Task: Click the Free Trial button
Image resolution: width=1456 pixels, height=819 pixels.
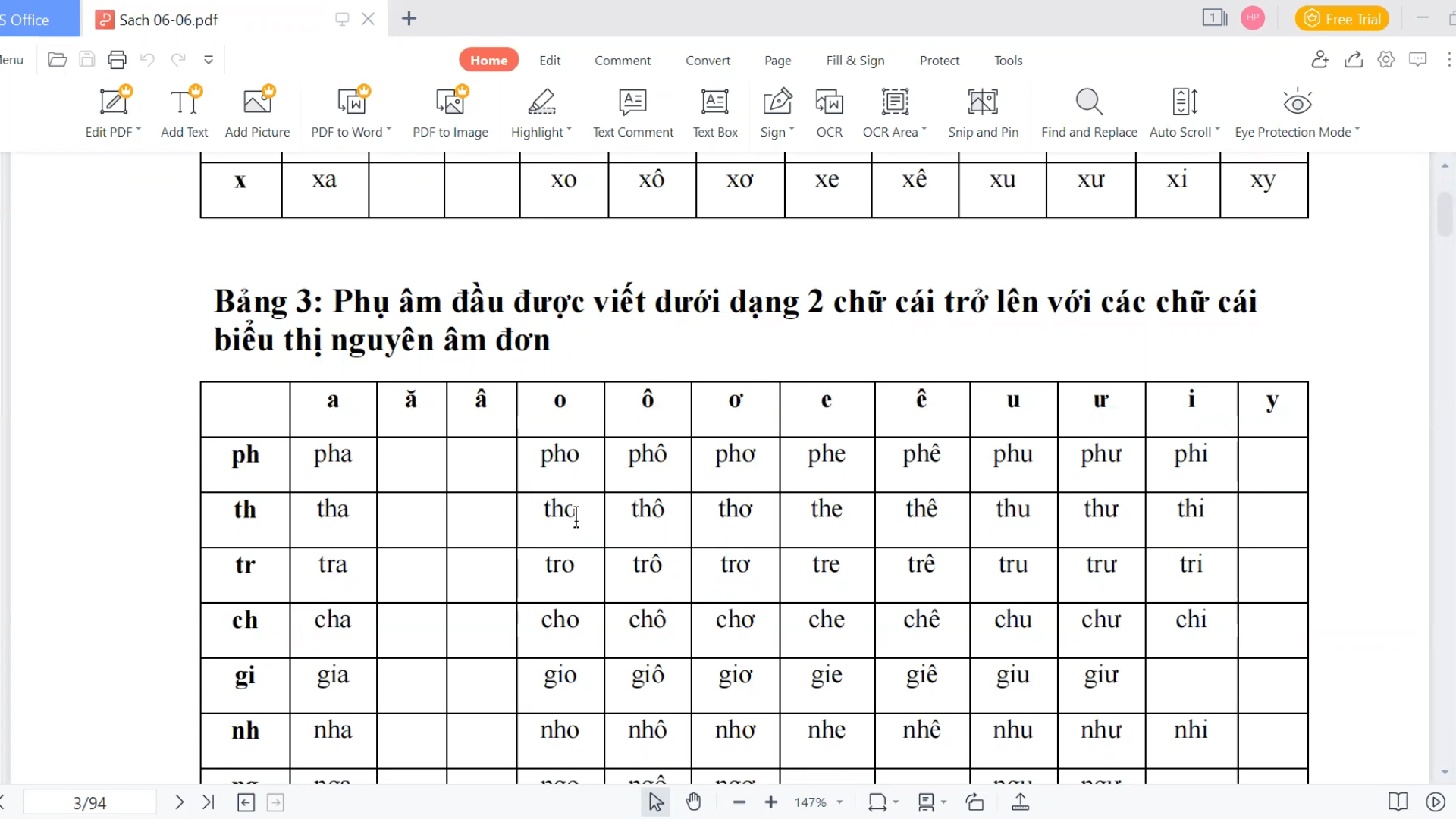Action: pos(1341,18)
